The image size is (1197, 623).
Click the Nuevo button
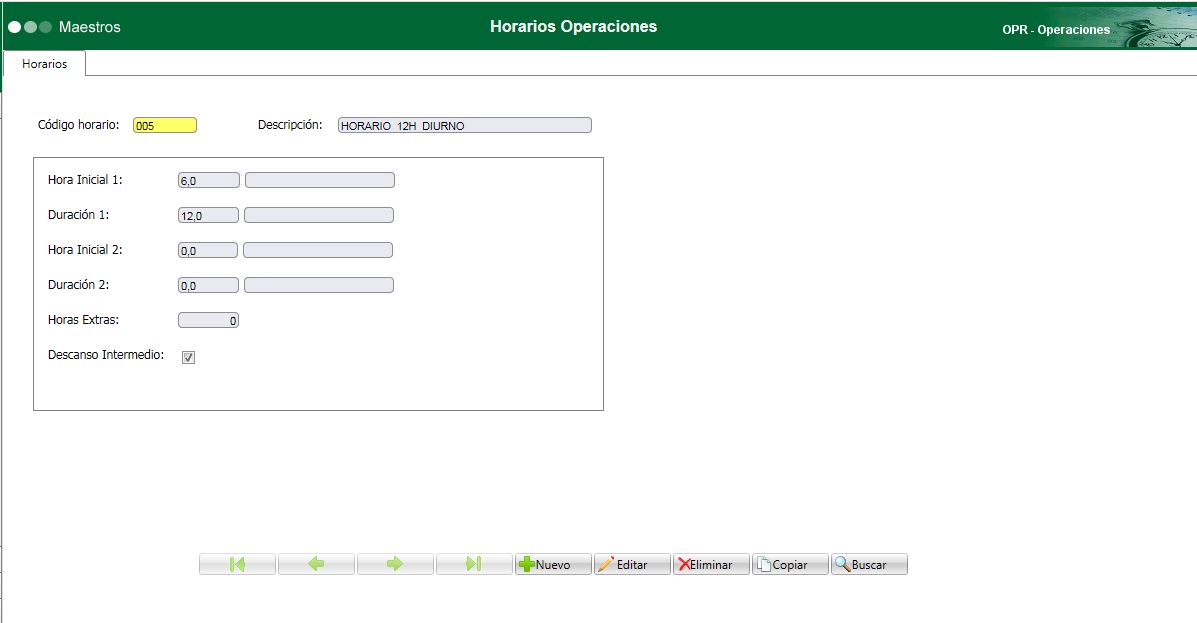[553, 564]
